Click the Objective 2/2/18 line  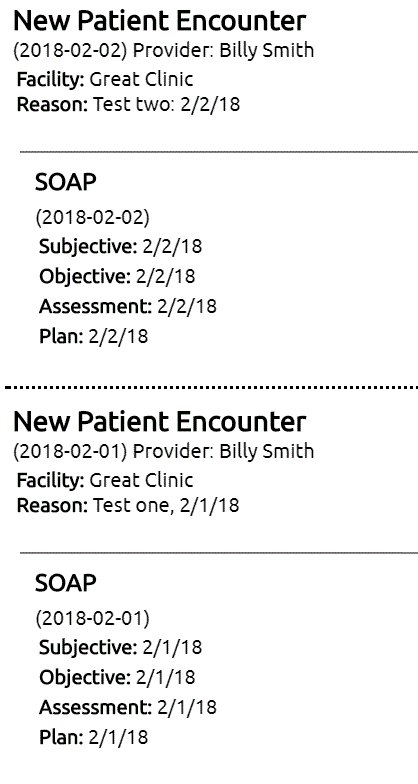[x=117, y=276]
